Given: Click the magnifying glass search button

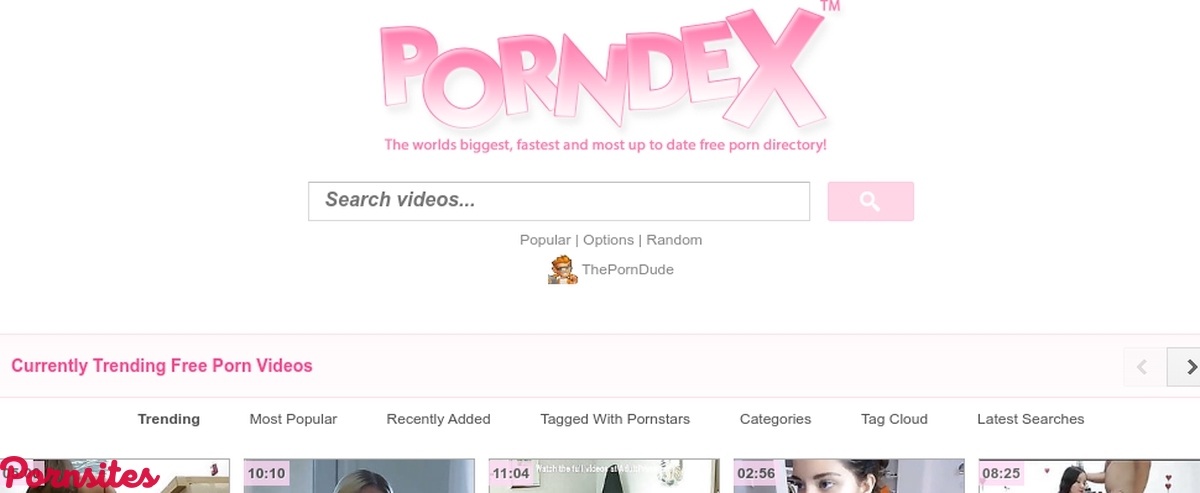Looking at the screenshot, I should [870, 201].
